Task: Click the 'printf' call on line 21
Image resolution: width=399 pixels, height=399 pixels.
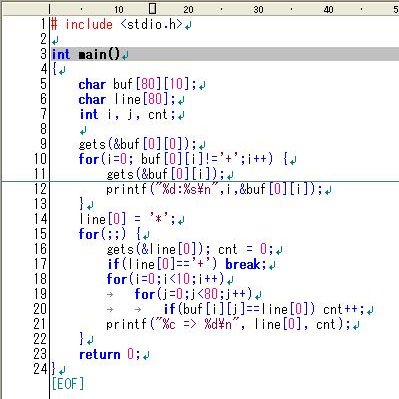Action: pyautogui.click(x=126, y=324)
